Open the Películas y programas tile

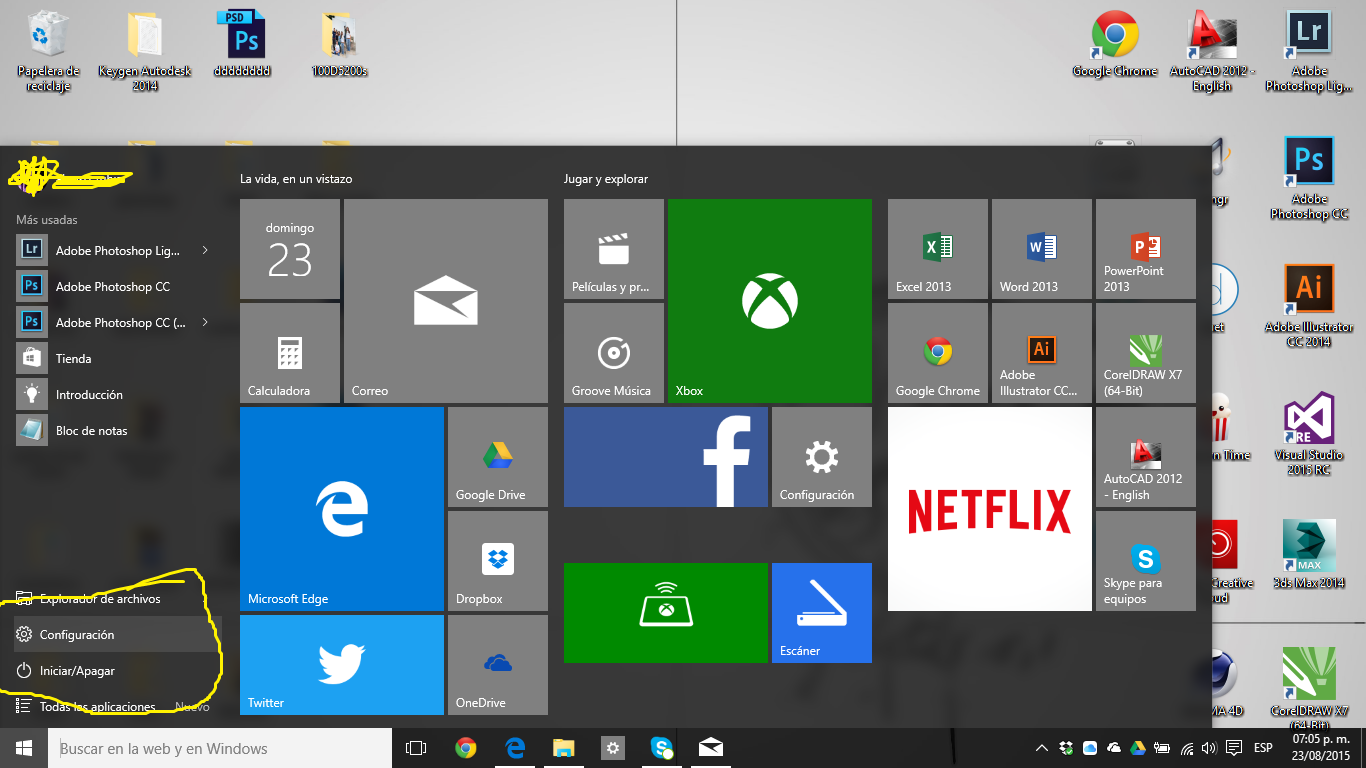(614, 249)
